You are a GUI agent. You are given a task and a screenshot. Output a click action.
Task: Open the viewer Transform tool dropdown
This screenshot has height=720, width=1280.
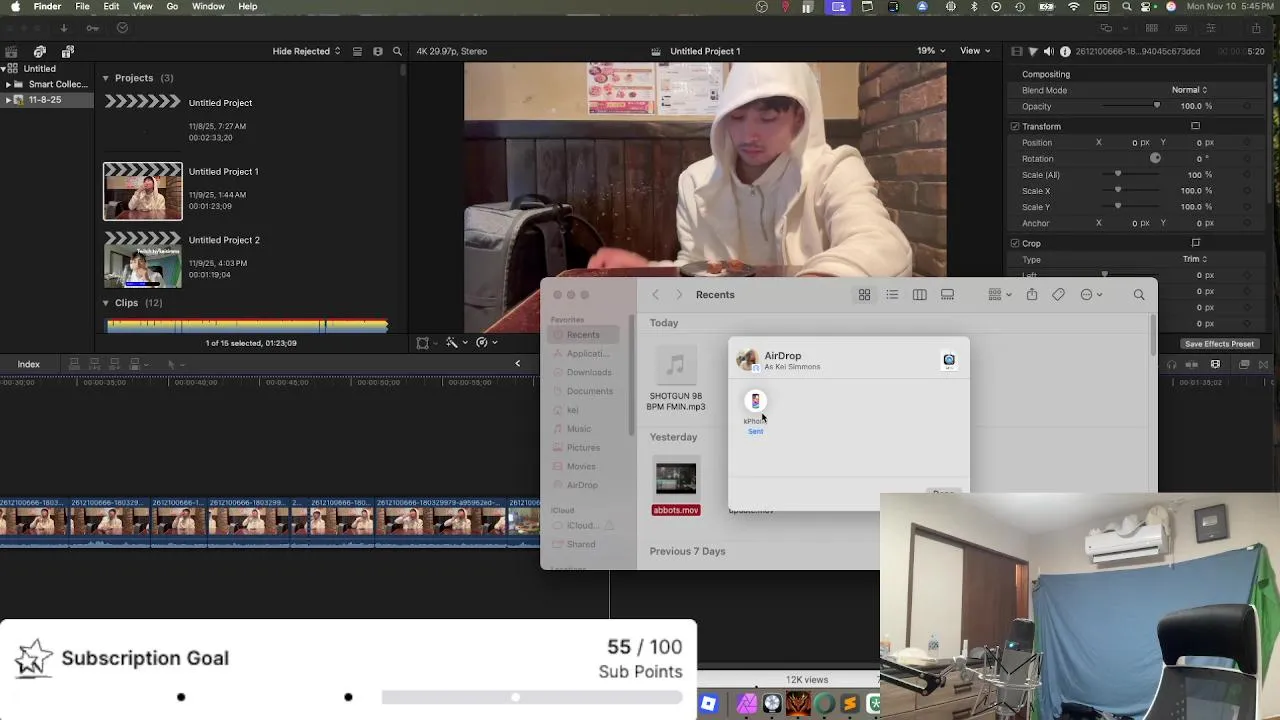pos(427,343)
